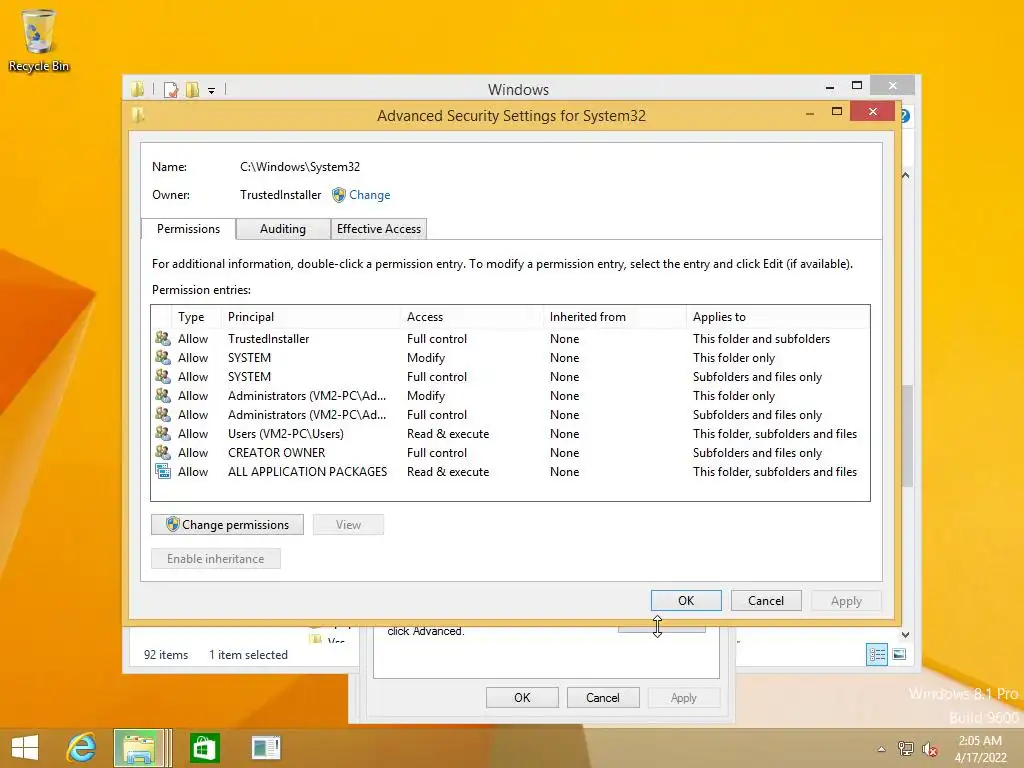Click the Change owner link

coord(370,195)
